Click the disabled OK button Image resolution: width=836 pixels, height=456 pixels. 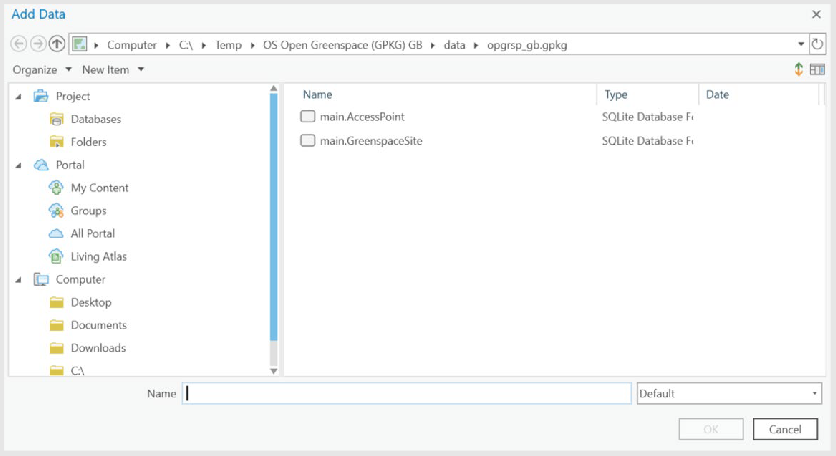coord(711,429)
